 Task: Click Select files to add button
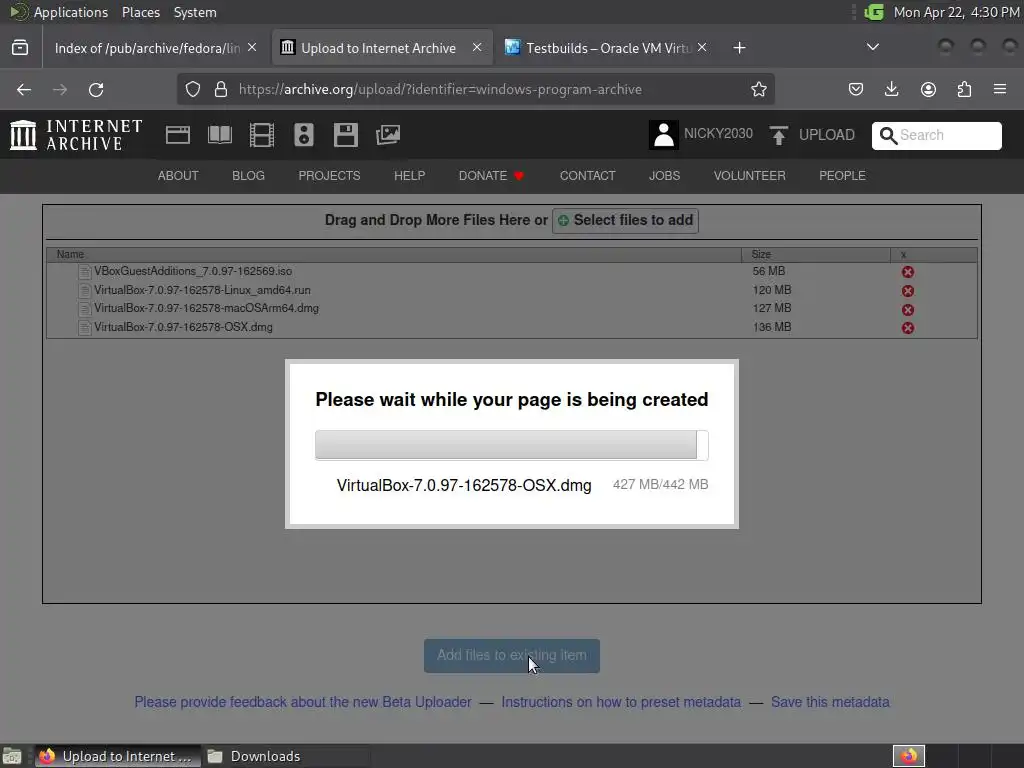click(x=626, y=221)
